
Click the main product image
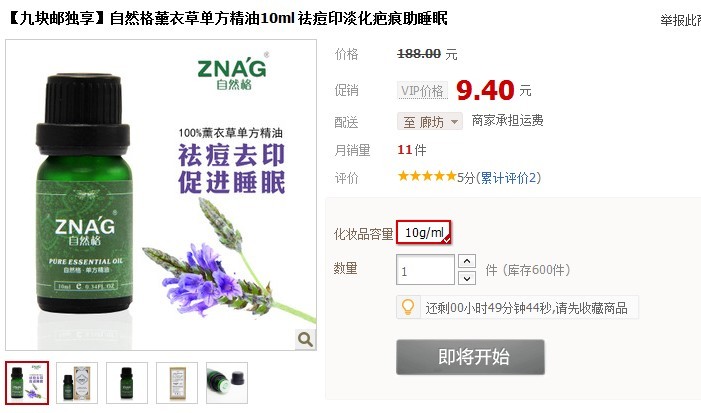(161, 195)
